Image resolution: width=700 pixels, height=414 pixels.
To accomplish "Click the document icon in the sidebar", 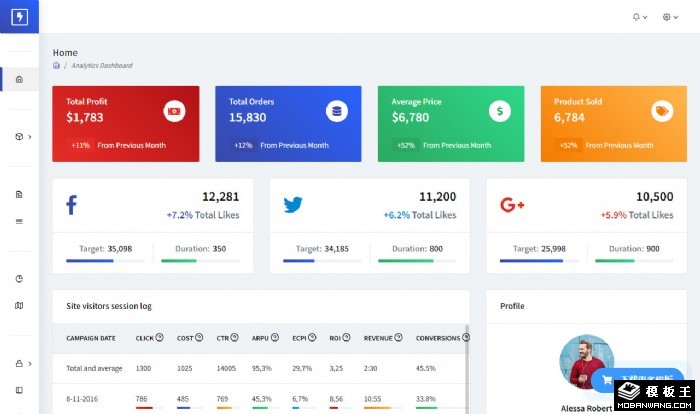I will 19,194.
